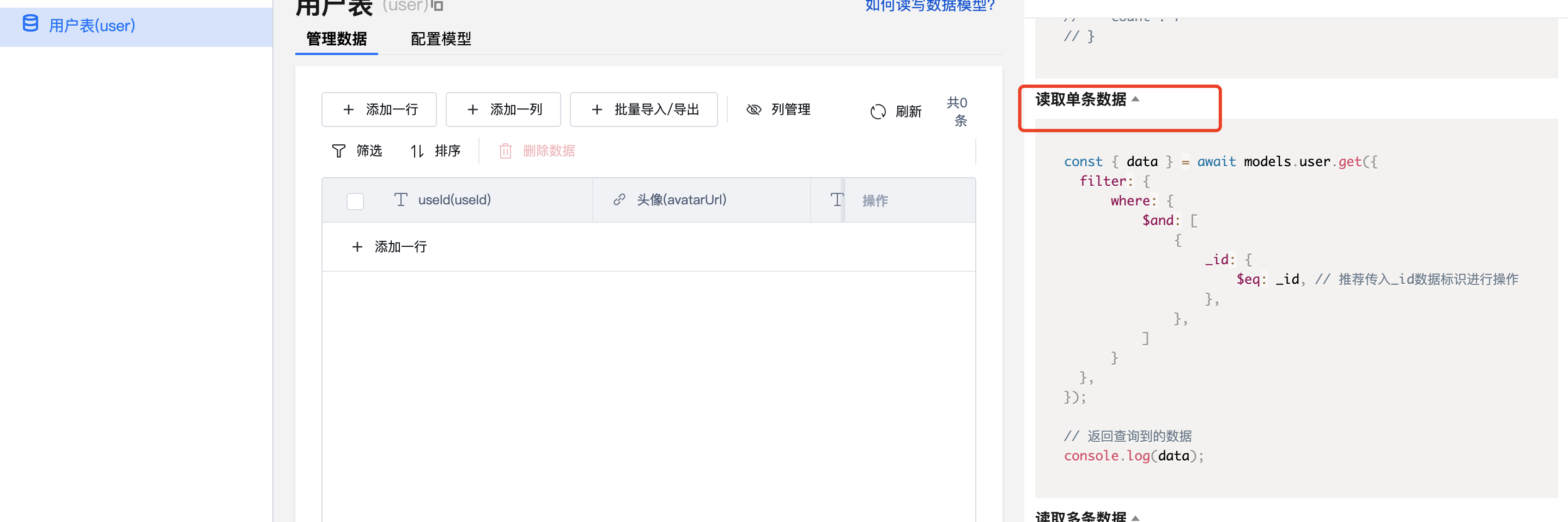Viewport: 1568px width, 522px height.
Task: Click the refresh circle icon
Action: click(878, 112)
